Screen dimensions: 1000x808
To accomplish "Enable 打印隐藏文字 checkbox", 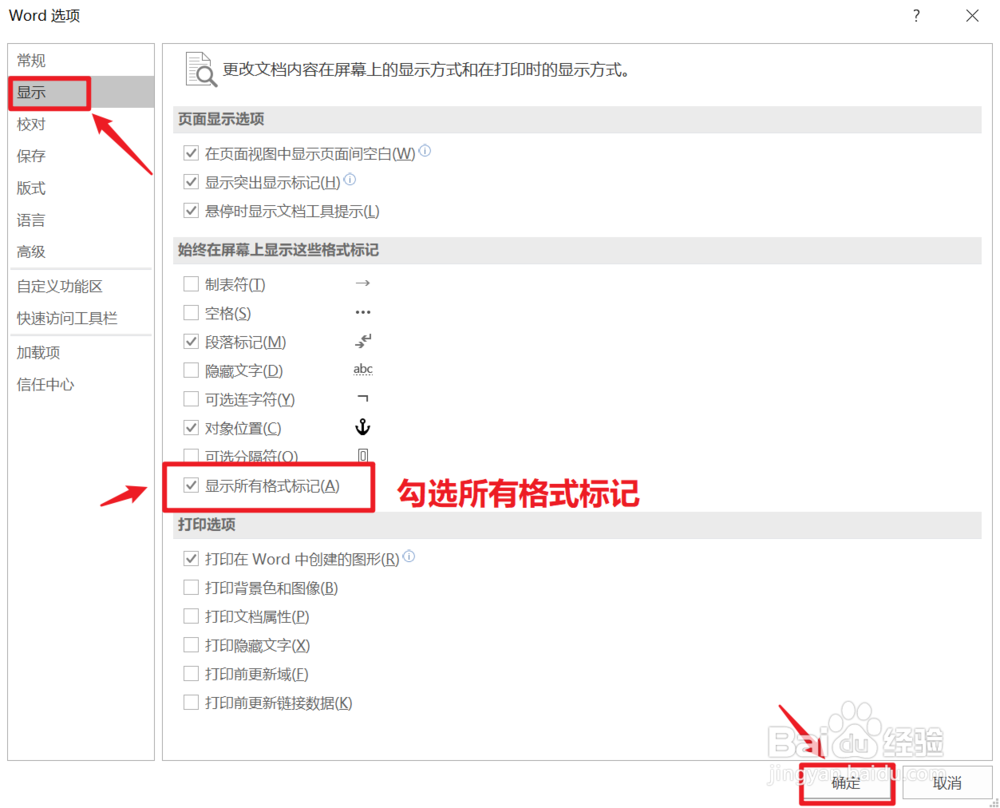I will pos(191,645).
